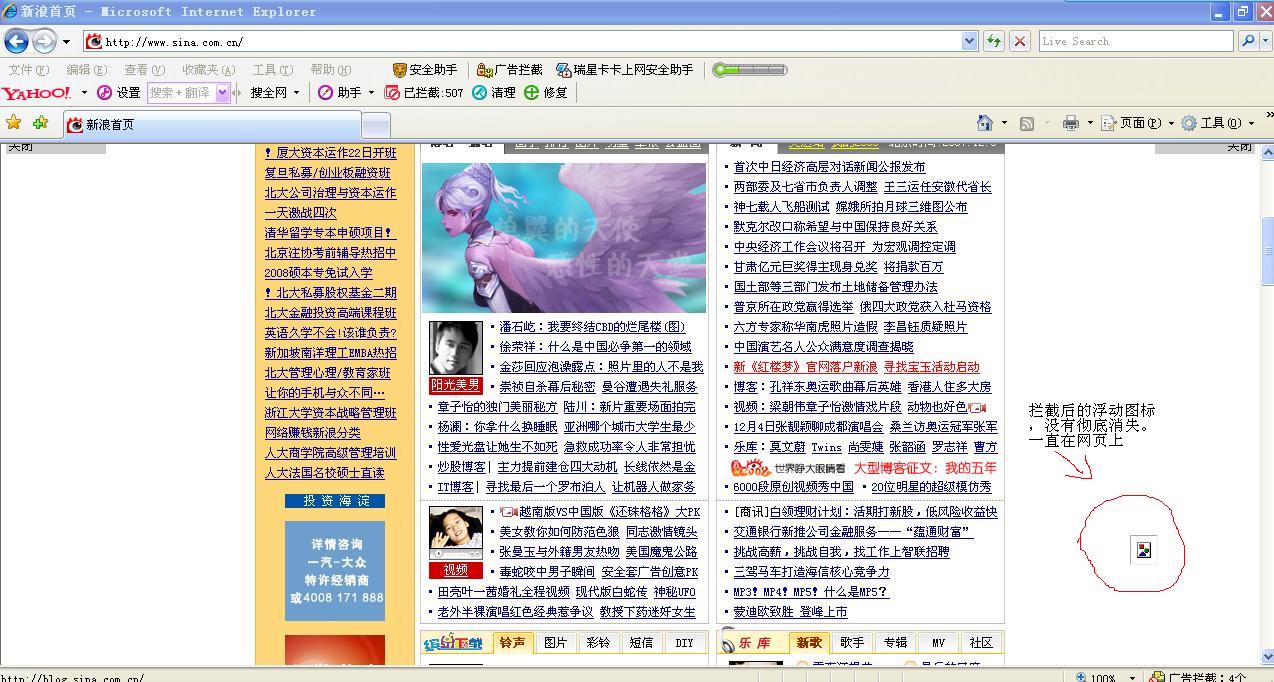
Task: Click the Forward navigation arrow
Action: pos(44,41)
